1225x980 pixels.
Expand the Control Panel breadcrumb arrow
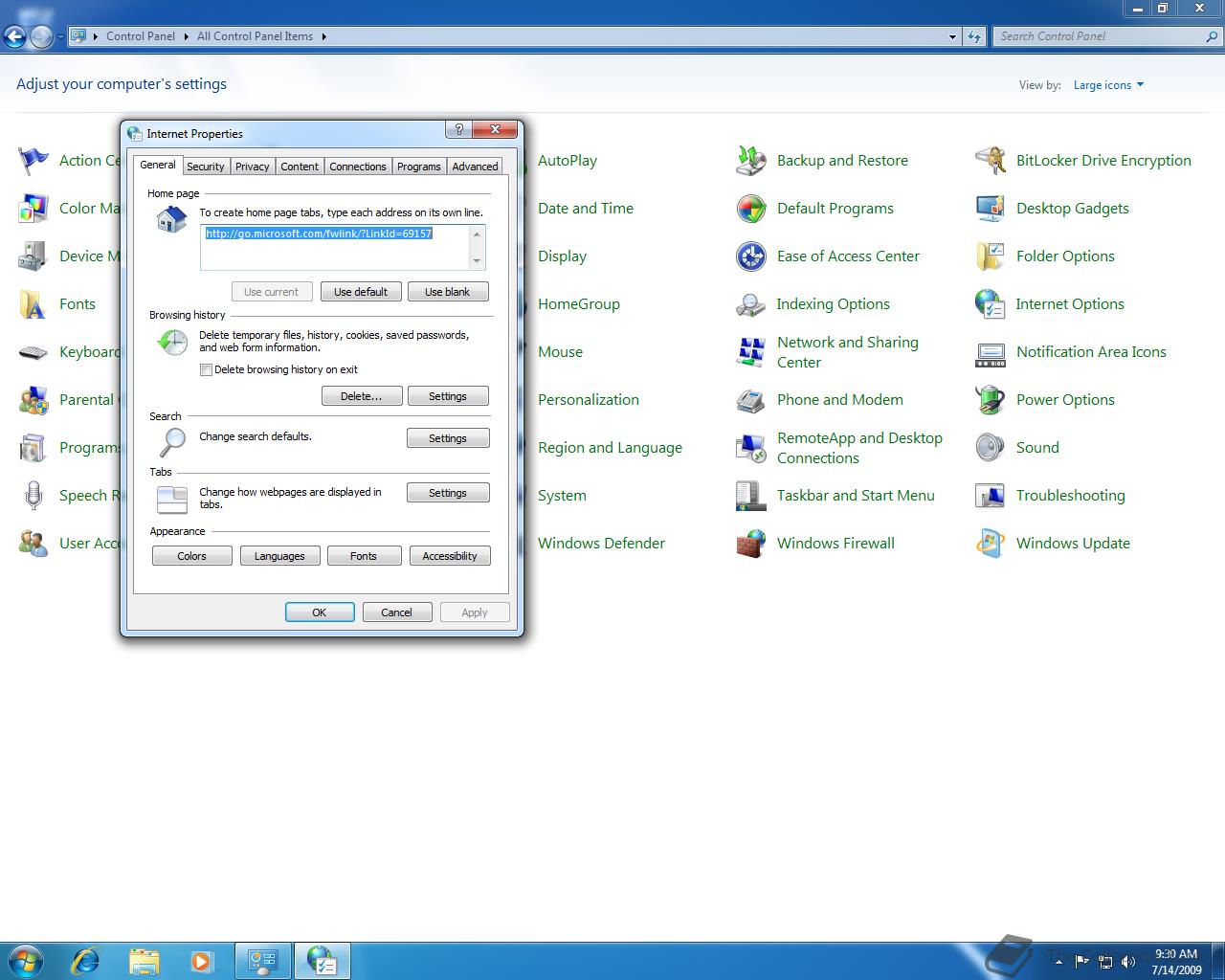(186, 36)
